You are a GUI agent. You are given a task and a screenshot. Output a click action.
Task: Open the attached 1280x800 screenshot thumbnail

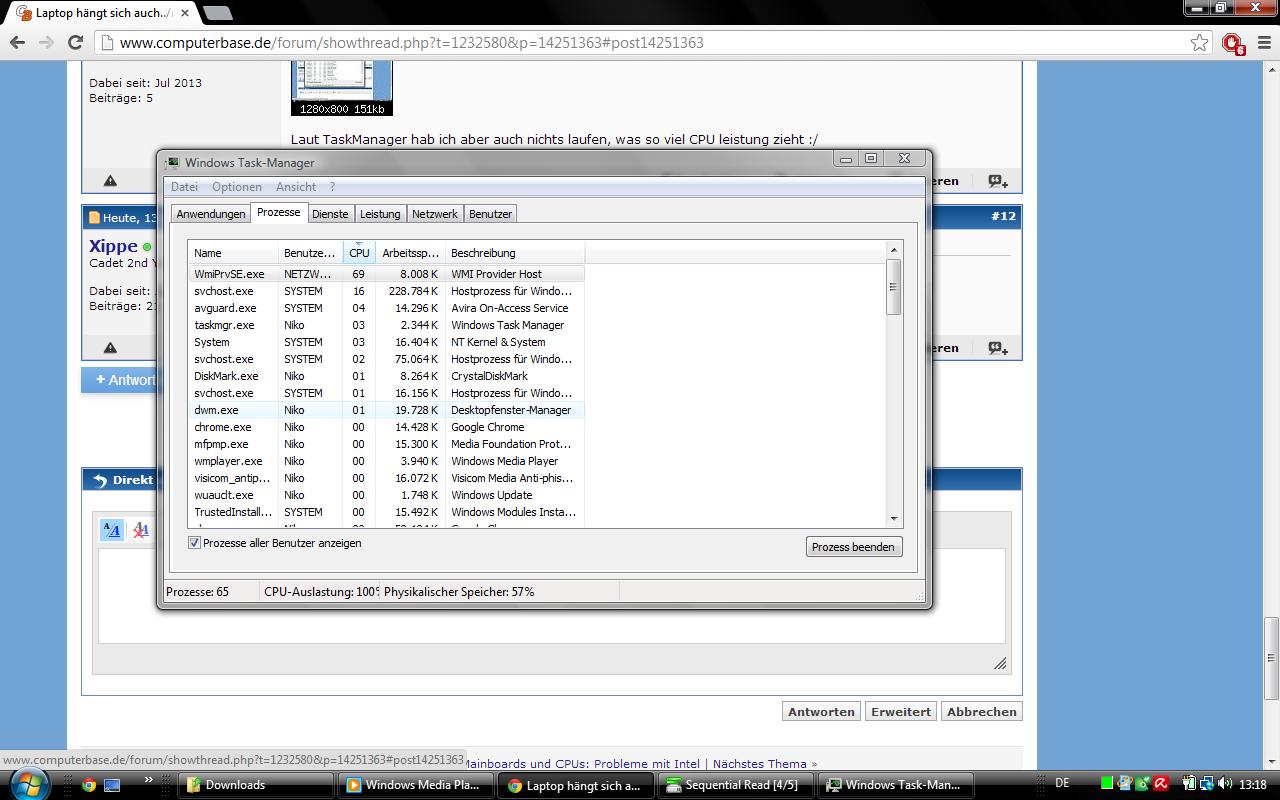[x=341, y=88]
